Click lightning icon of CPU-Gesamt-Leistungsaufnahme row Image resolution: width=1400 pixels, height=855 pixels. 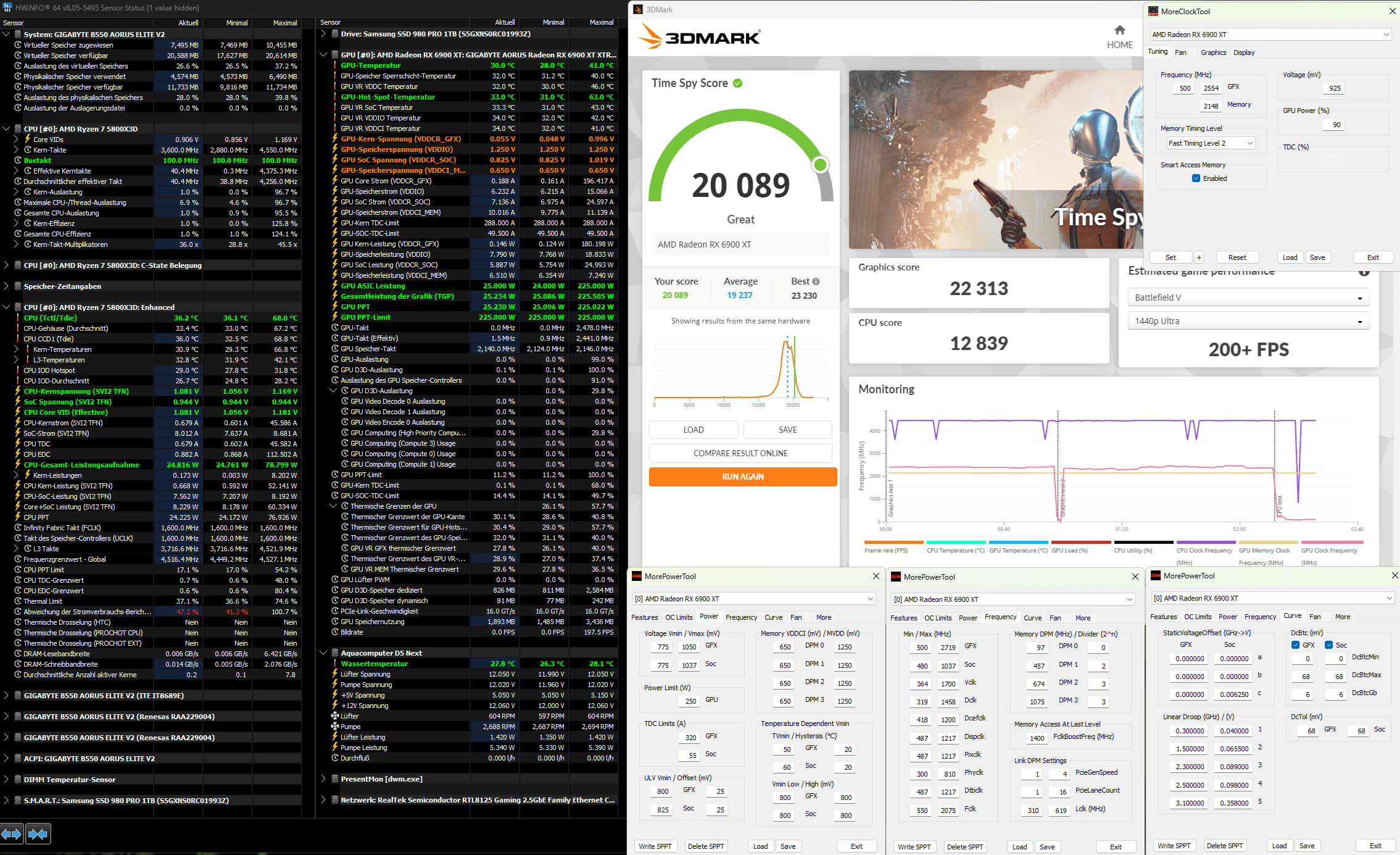(x=18, y=465)
